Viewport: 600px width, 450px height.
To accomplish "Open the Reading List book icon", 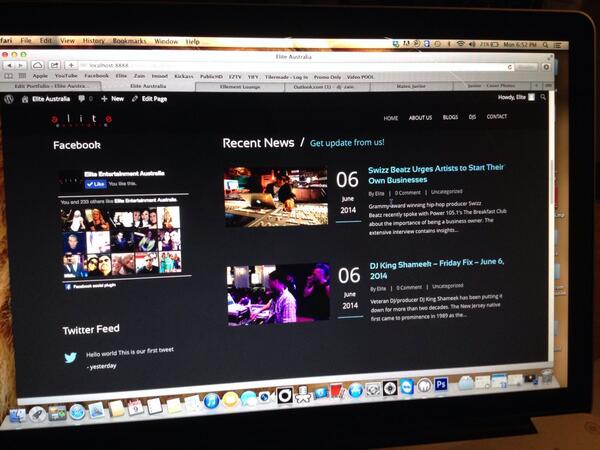I will (x=8, y=76).
